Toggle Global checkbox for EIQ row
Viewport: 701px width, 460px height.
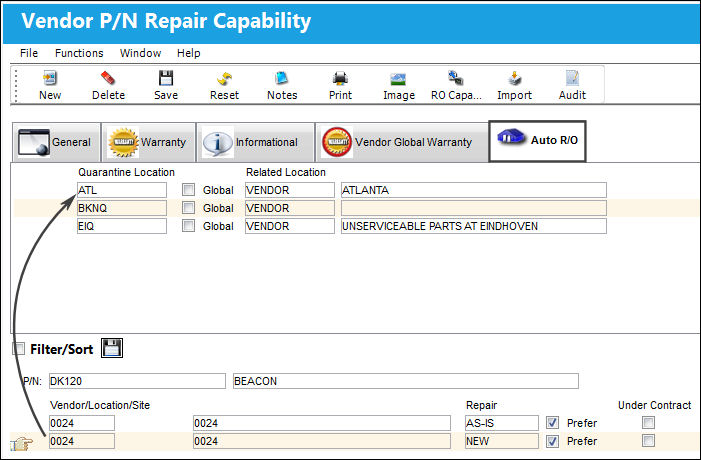[x=188, y=225]
